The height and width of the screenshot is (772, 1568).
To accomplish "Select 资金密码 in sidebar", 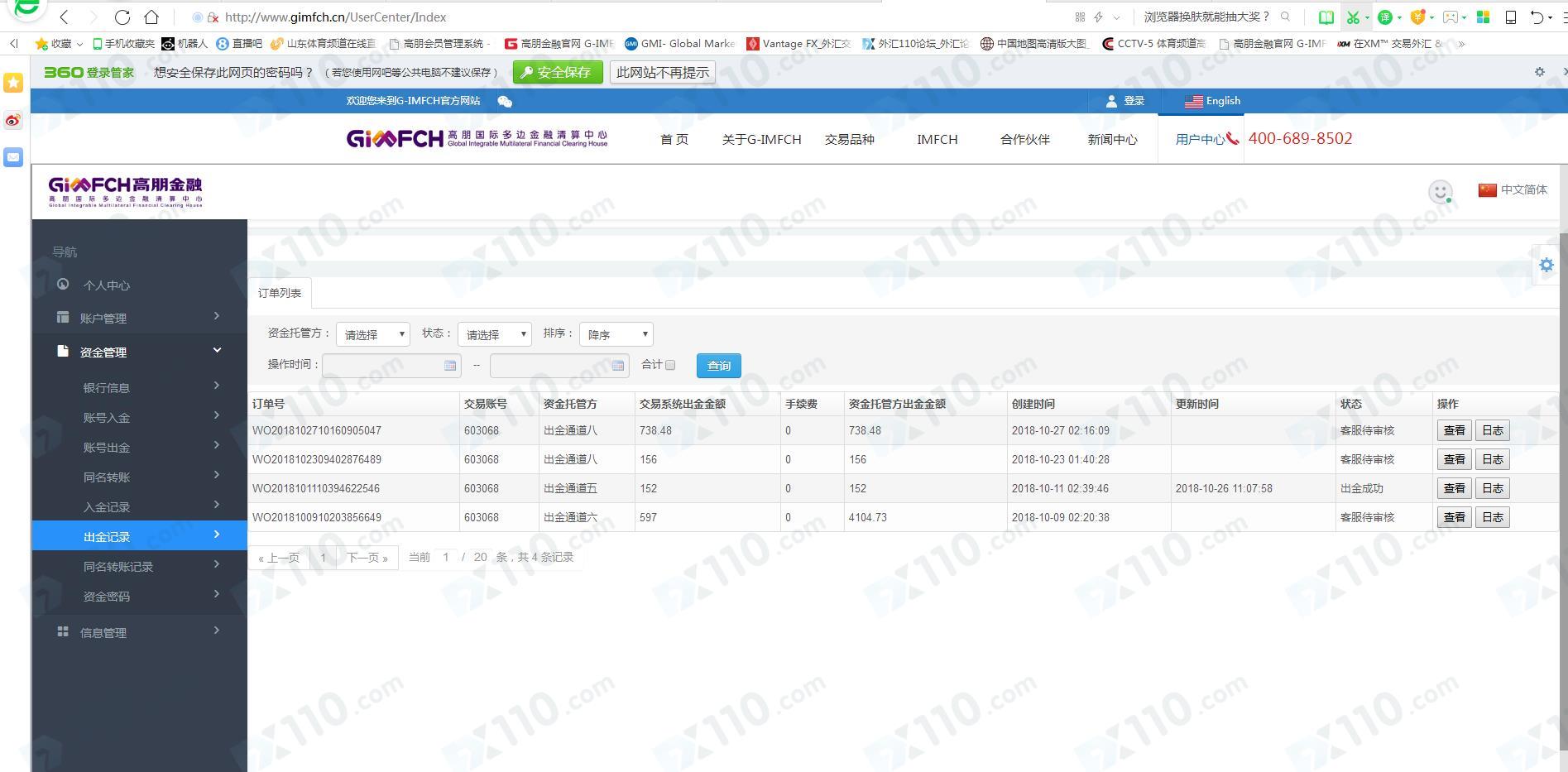I will click(x=139, y=596).
